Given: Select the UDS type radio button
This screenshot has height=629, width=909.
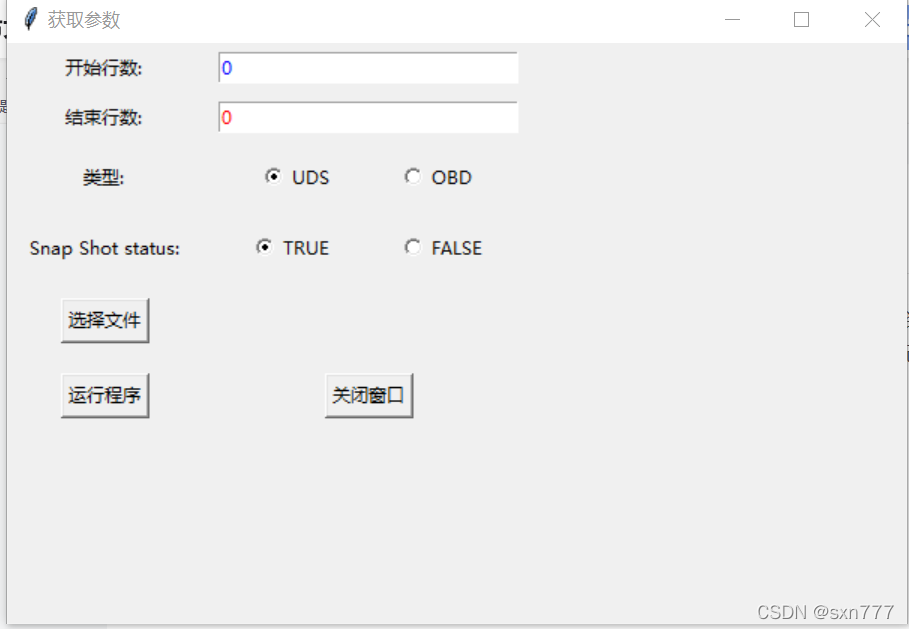Looking at the screenshot, I should (273, 176).
